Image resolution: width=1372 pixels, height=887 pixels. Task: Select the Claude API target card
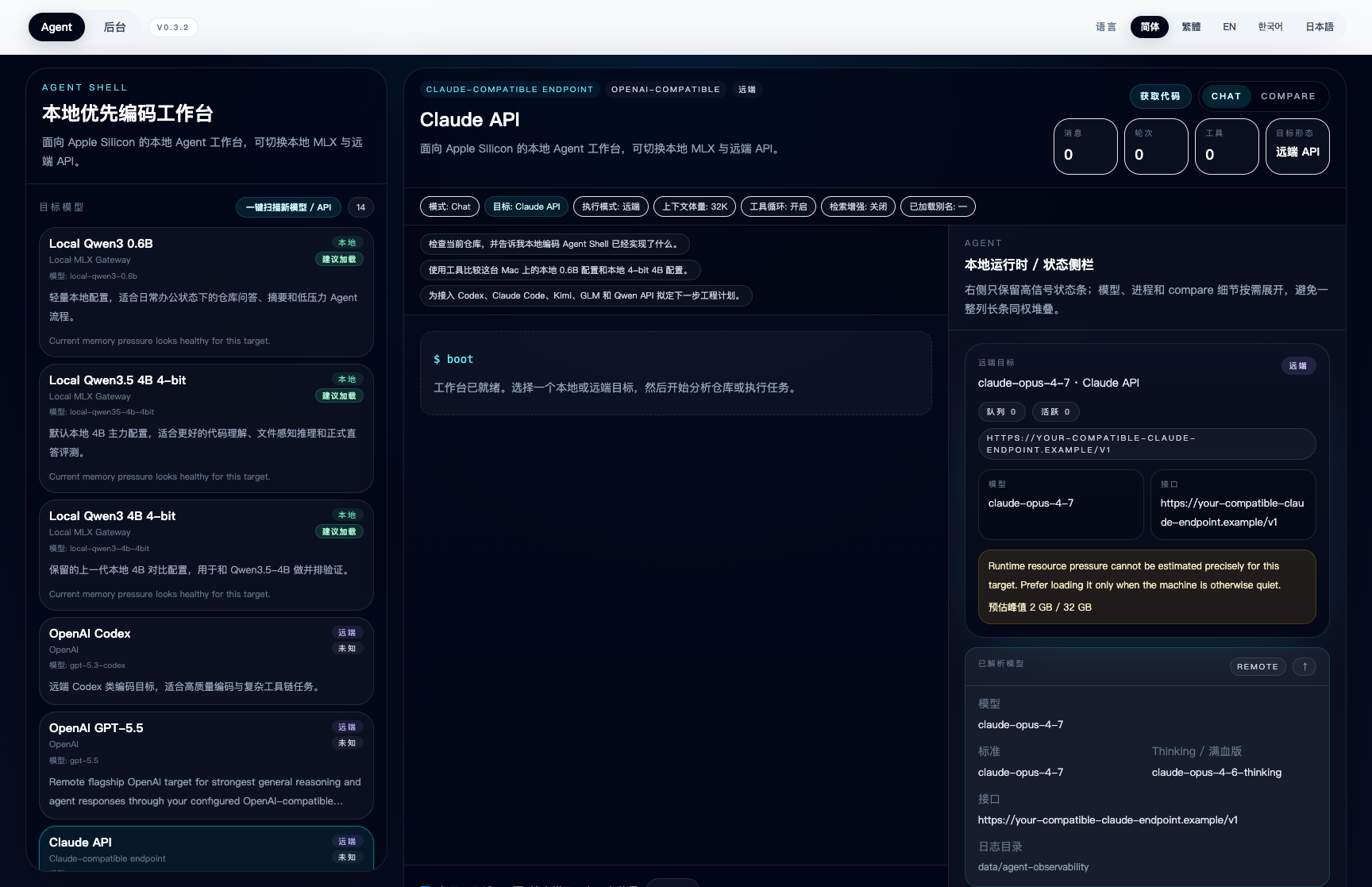click(206, 848)
